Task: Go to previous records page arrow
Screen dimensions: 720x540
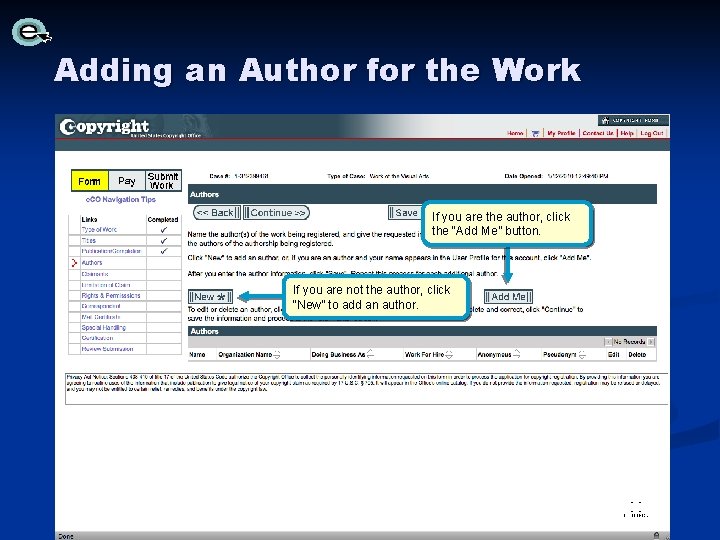Action: point(608,342)
